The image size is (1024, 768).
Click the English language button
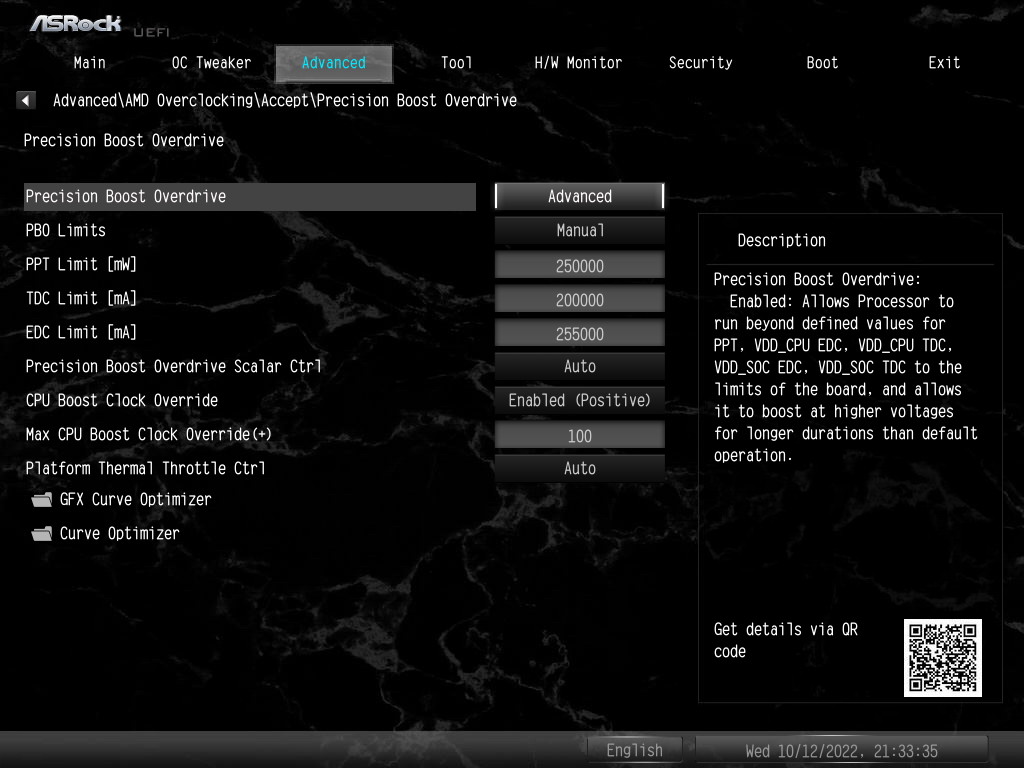click(634, 750)
